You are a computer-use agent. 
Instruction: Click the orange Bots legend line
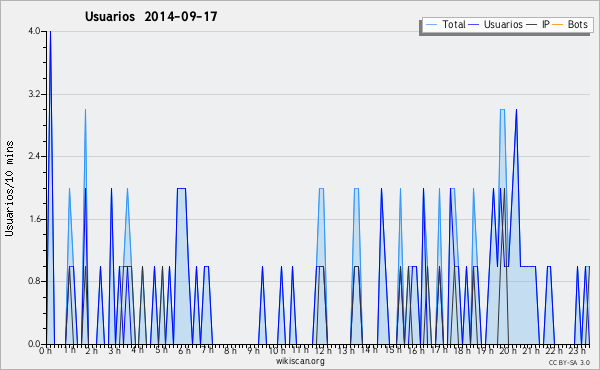[558, 25]
